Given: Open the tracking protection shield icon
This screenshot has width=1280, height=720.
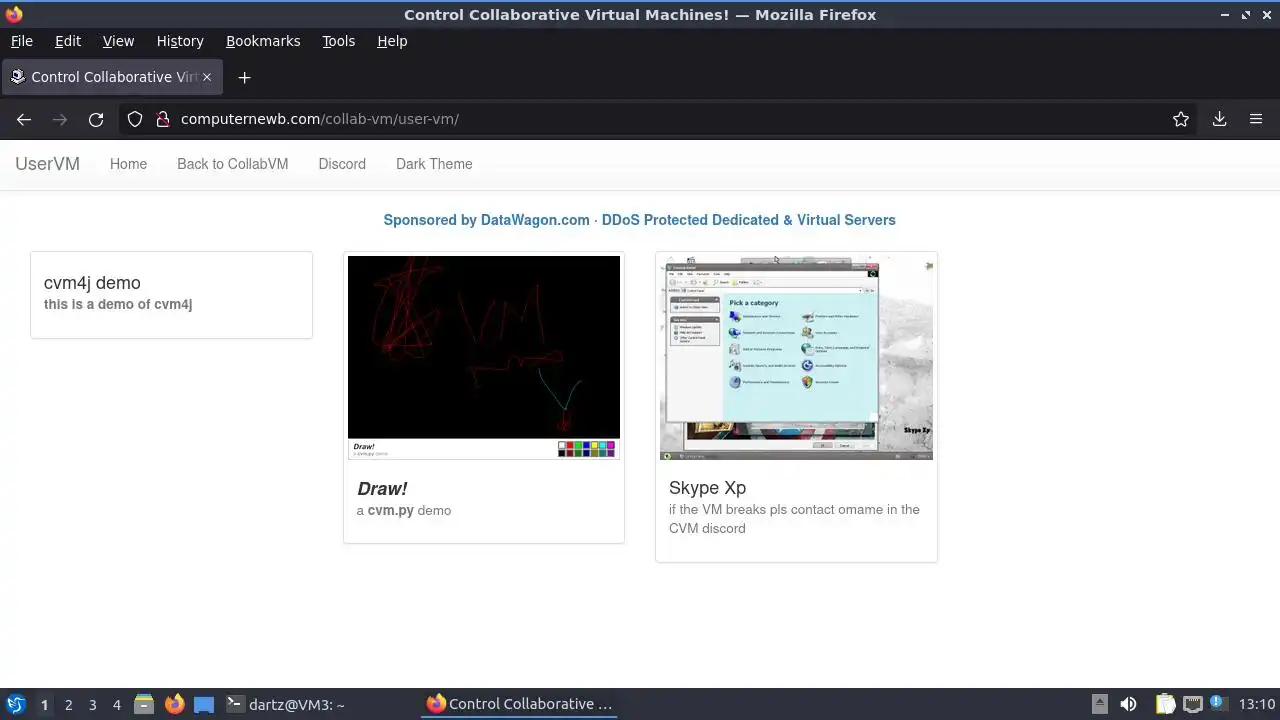Looking at the screenshot, I should pos(135,119).
